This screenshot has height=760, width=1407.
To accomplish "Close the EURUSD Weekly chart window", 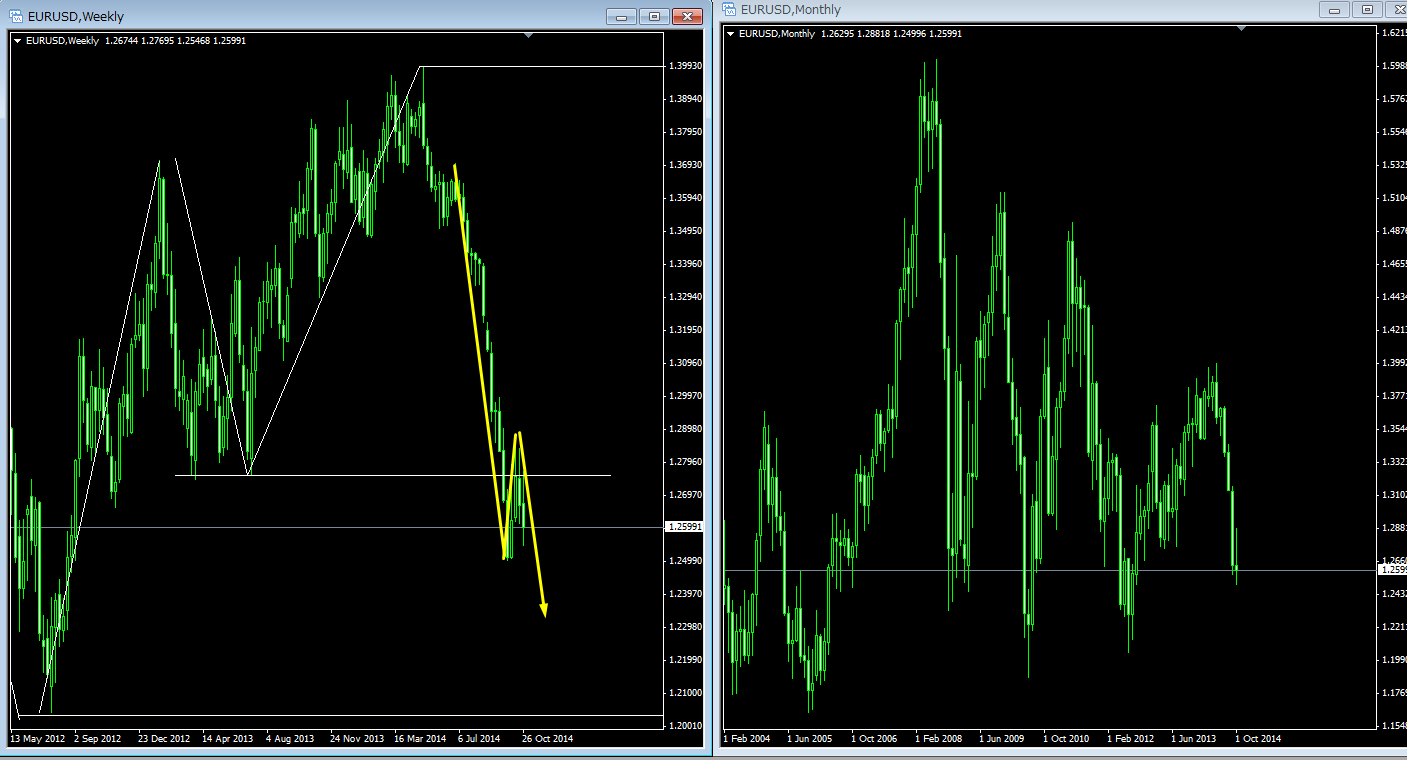I will [x=687, y=17].
